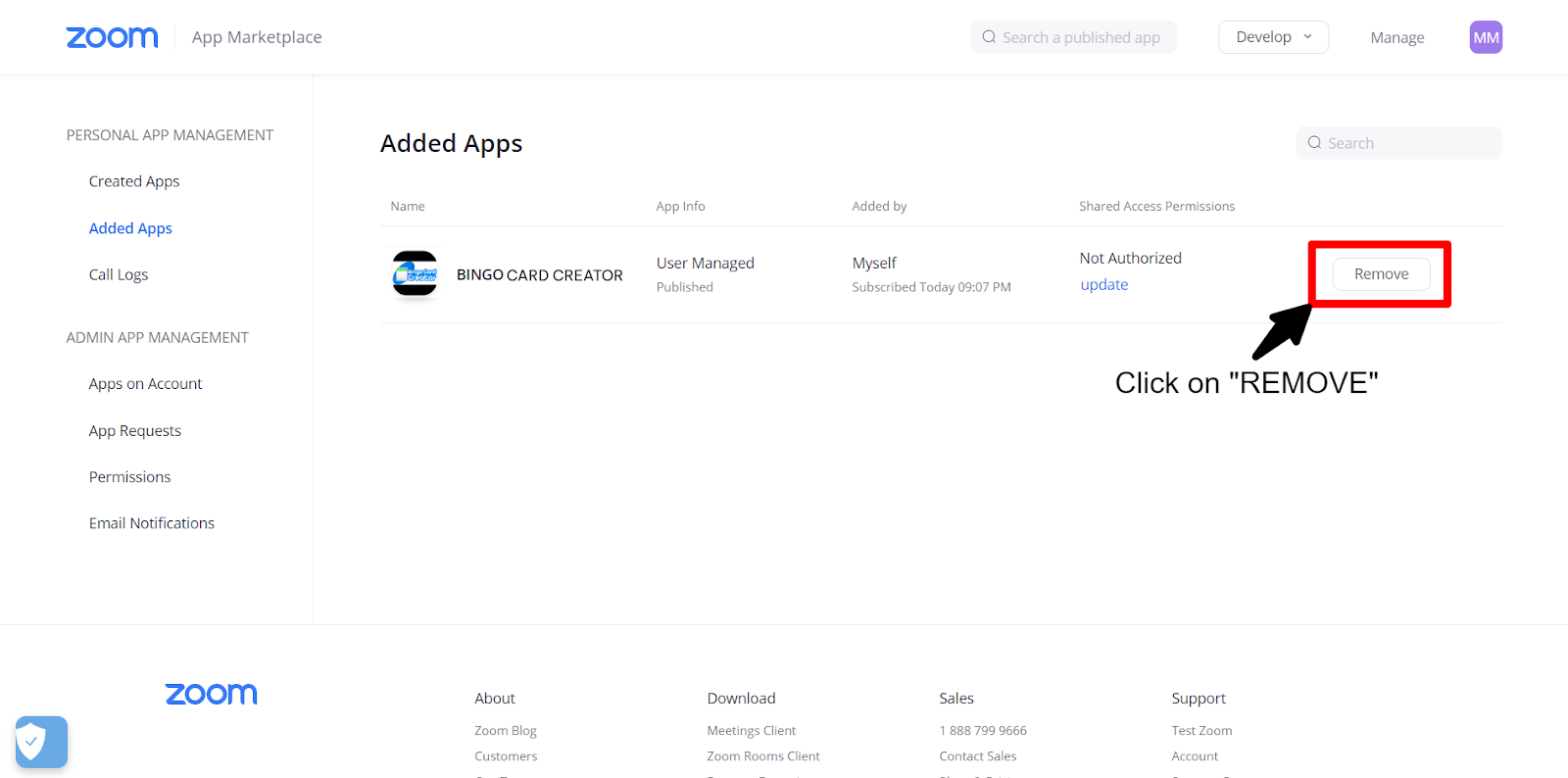This screenshot has height=778, width=1568.
Task: Open Zoom Blog footer link
Action: tap(506, 731)
